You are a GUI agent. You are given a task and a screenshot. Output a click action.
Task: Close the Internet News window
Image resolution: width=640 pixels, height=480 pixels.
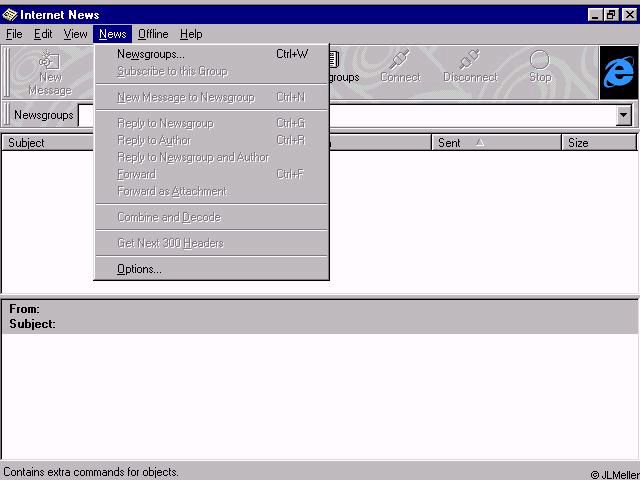click(629, 15)
